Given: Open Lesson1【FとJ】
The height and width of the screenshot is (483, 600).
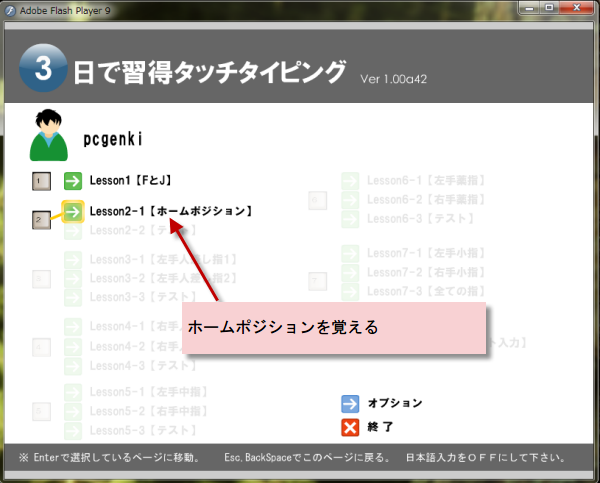Looking at the screenshot, I should pos(132,181).
